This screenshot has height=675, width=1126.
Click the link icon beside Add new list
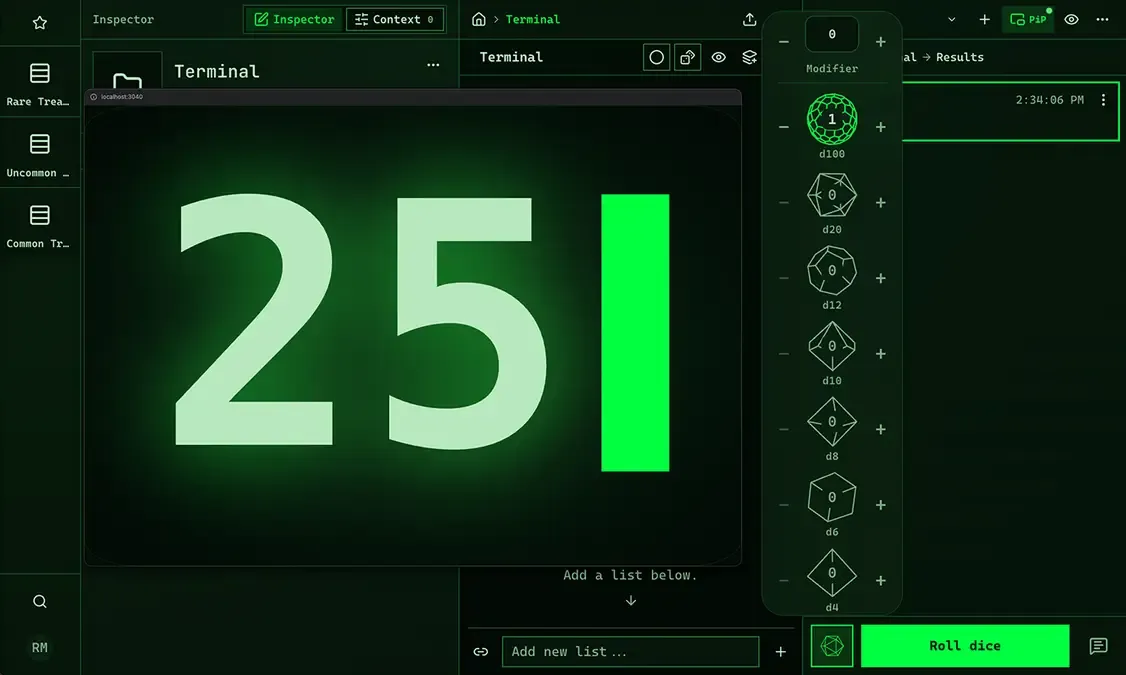click(x=480, y=651)
